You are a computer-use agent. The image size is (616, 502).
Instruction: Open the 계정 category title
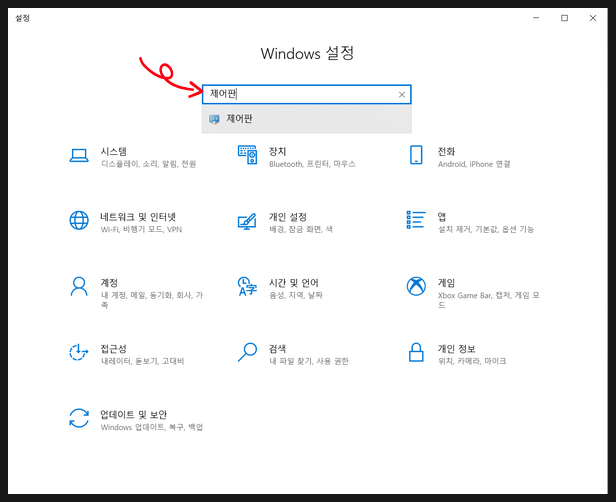point(109,283)
